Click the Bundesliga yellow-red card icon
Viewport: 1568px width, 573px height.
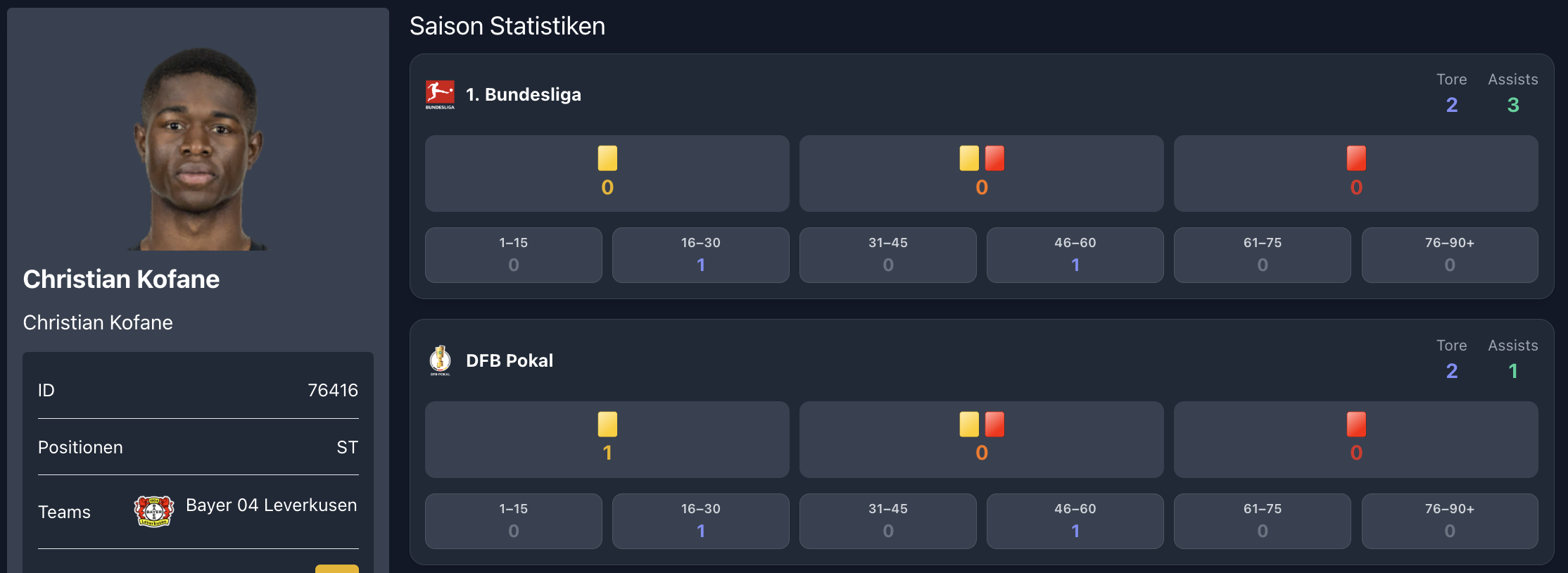(x=982, y=158)
